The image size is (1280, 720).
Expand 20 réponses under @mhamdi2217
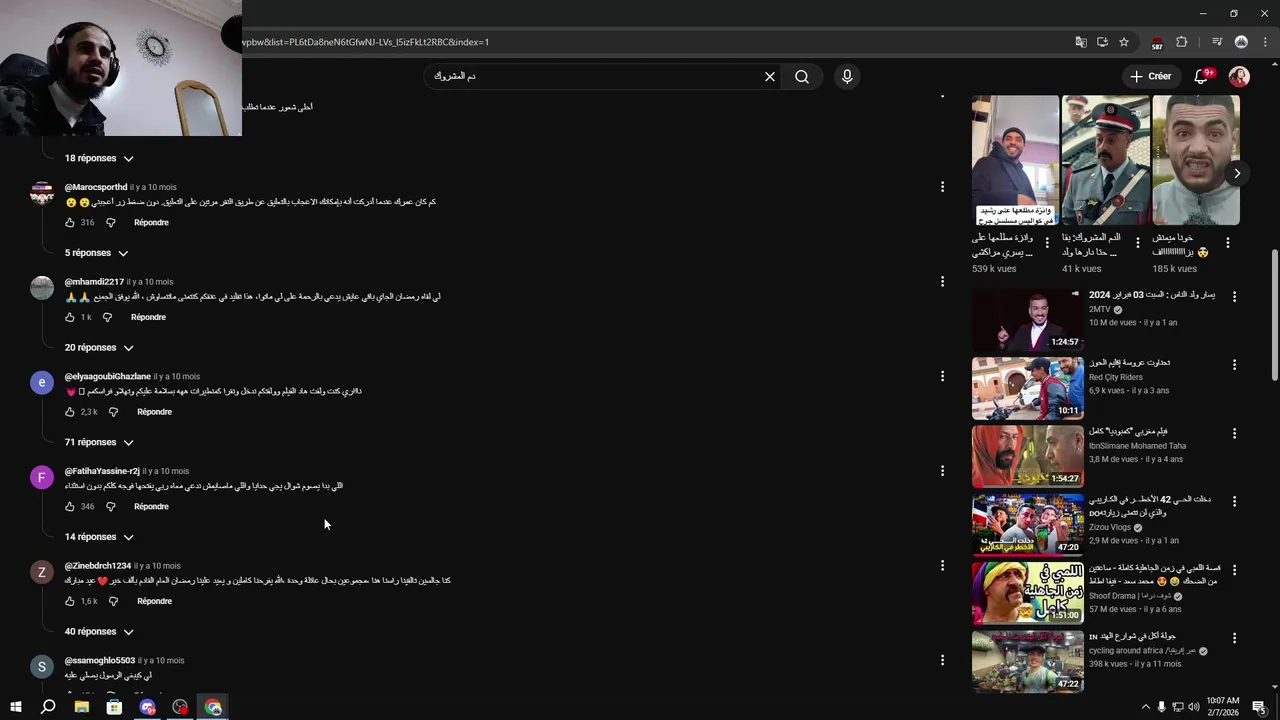pos(99,348)
